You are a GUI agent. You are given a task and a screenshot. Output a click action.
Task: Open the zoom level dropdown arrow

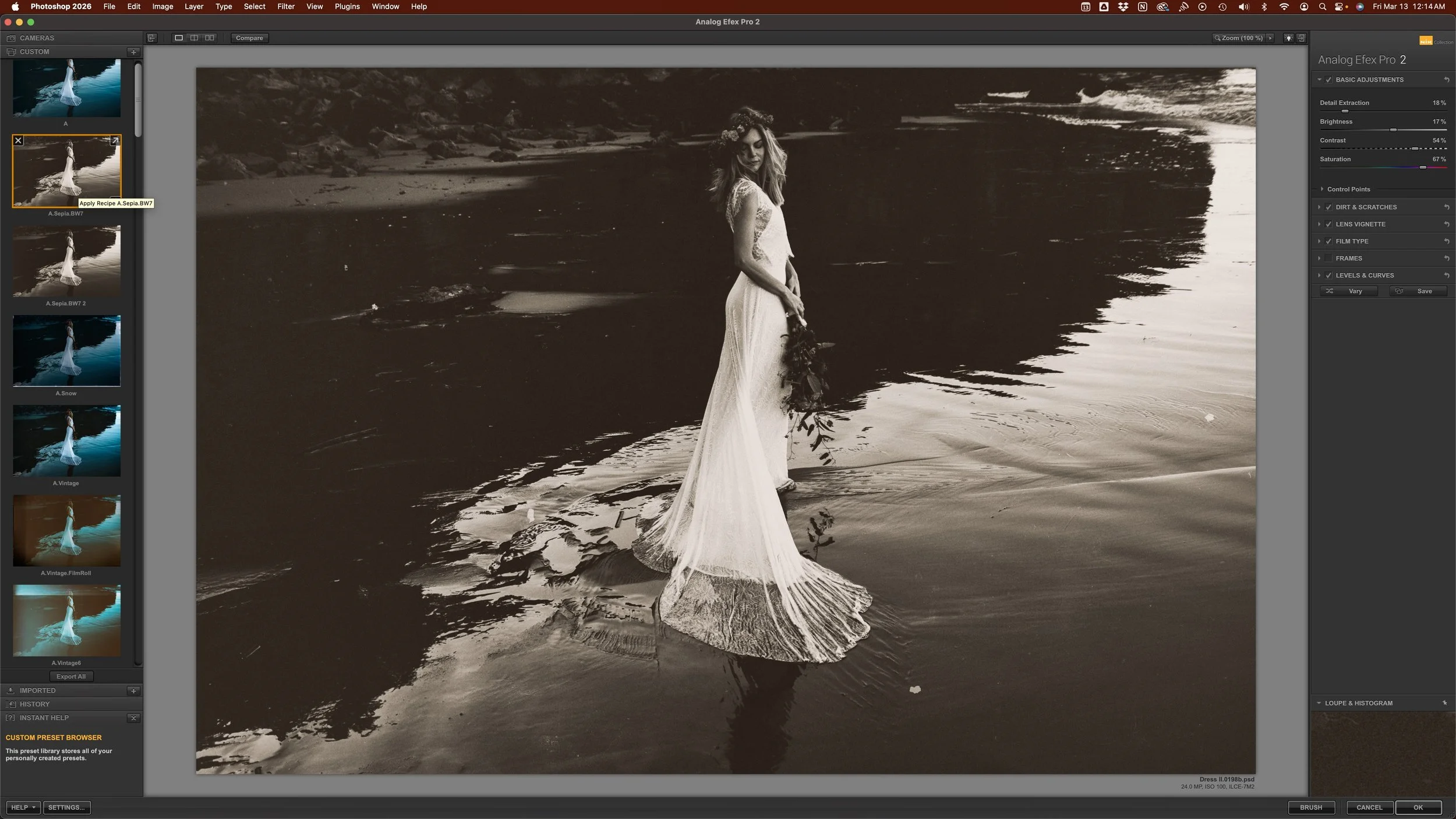[1271, 37]
